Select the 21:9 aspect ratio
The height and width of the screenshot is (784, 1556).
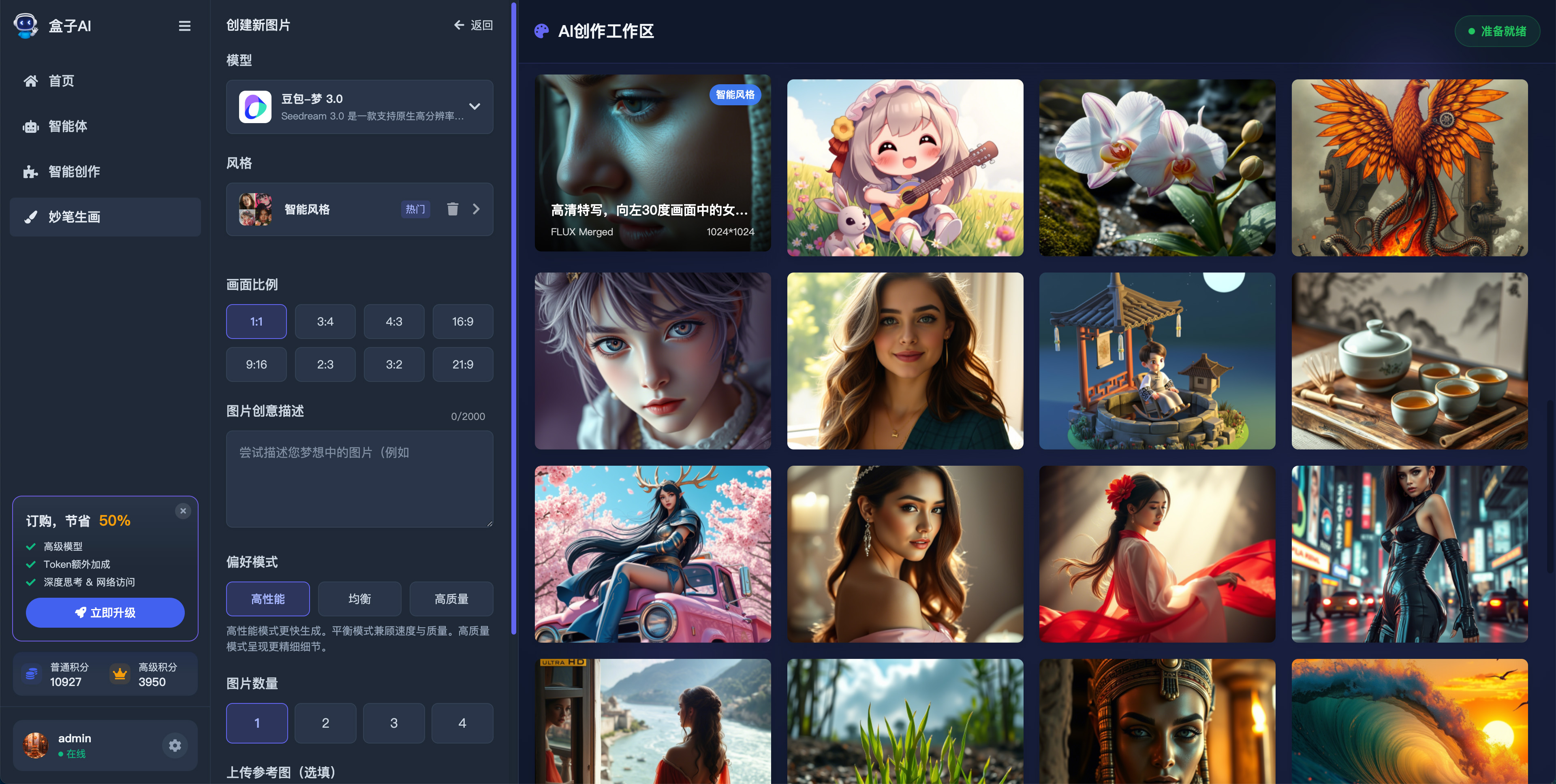tap(463, 364)
